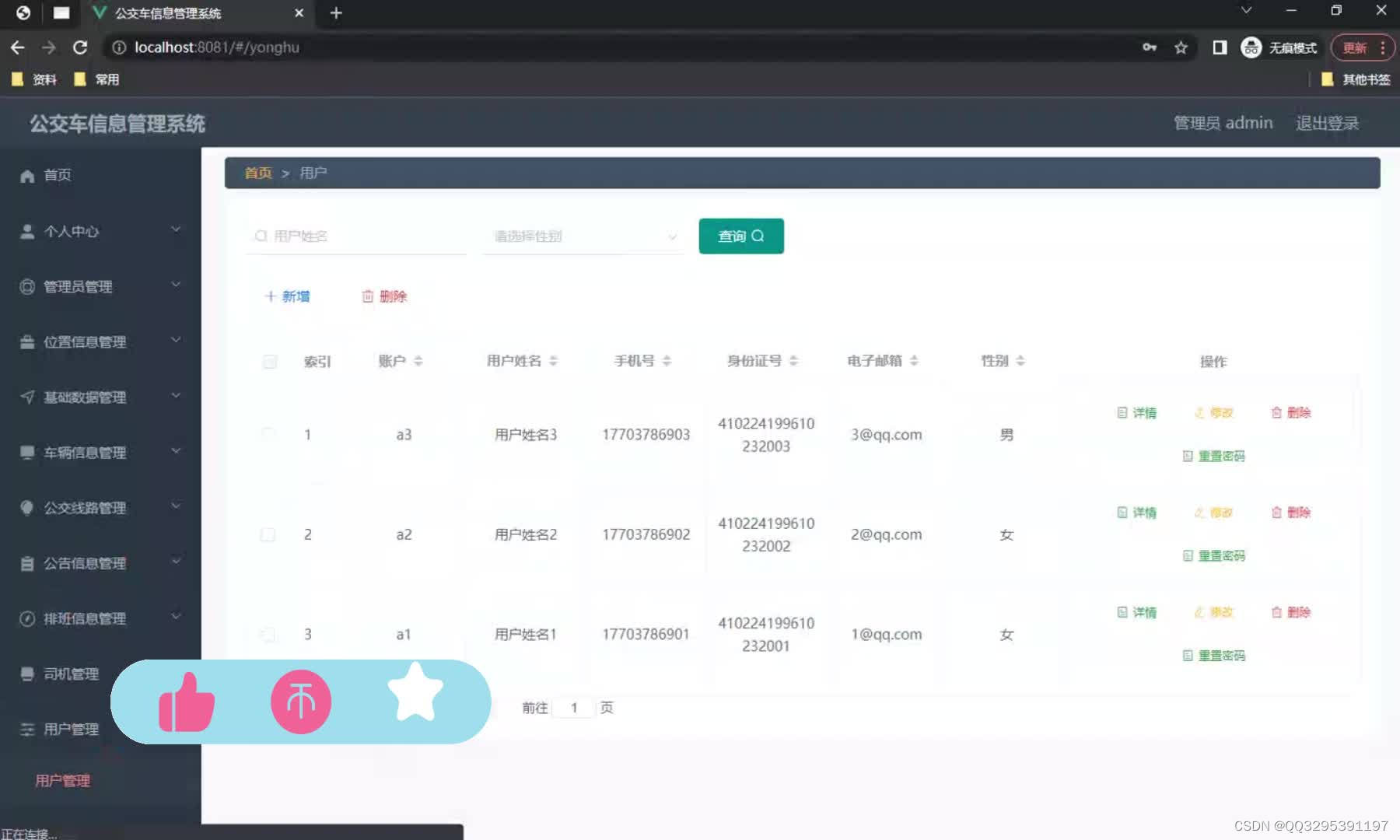Click the pink coin reward icon
The width and height of the screenshot is (1400, 840).
pos(301,702)
